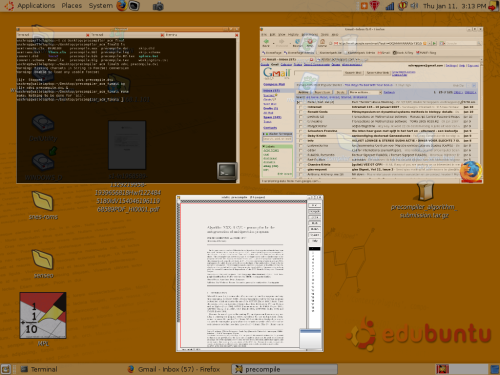Click the Terminal taskbar button
500x375 pixels.
pyautogui.click(x=39, y=369)
